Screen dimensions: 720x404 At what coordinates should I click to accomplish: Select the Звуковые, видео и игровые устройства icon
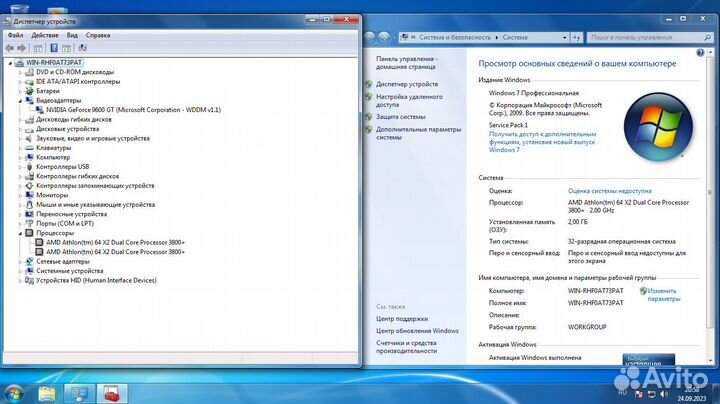[x=29, y=138]
